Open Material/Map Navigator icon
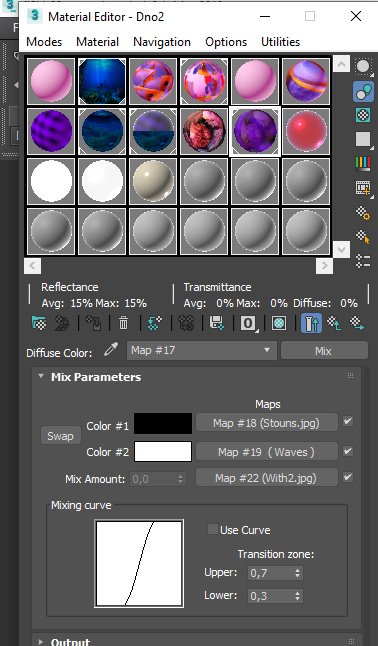Viewport: 378px width, 646px height. point(363,261)
